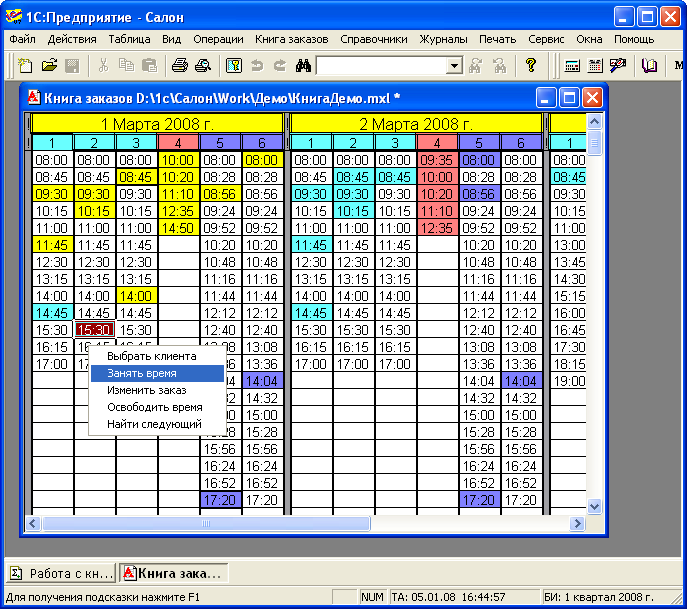Open the Журналы menu
Image resolution: width=687 pixels, height=609 pixels.
point(443,39)
